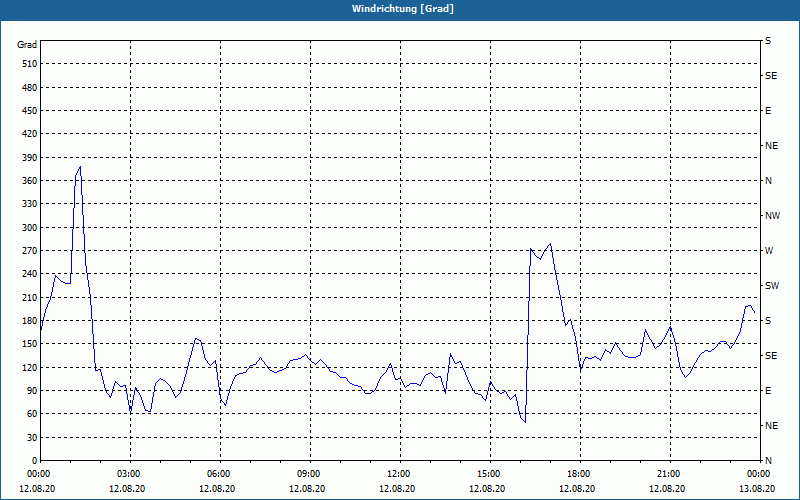Viewport: 800px width, 500px height.
Task: Click the 13.08.20 date label
Action: click(757, 489)
